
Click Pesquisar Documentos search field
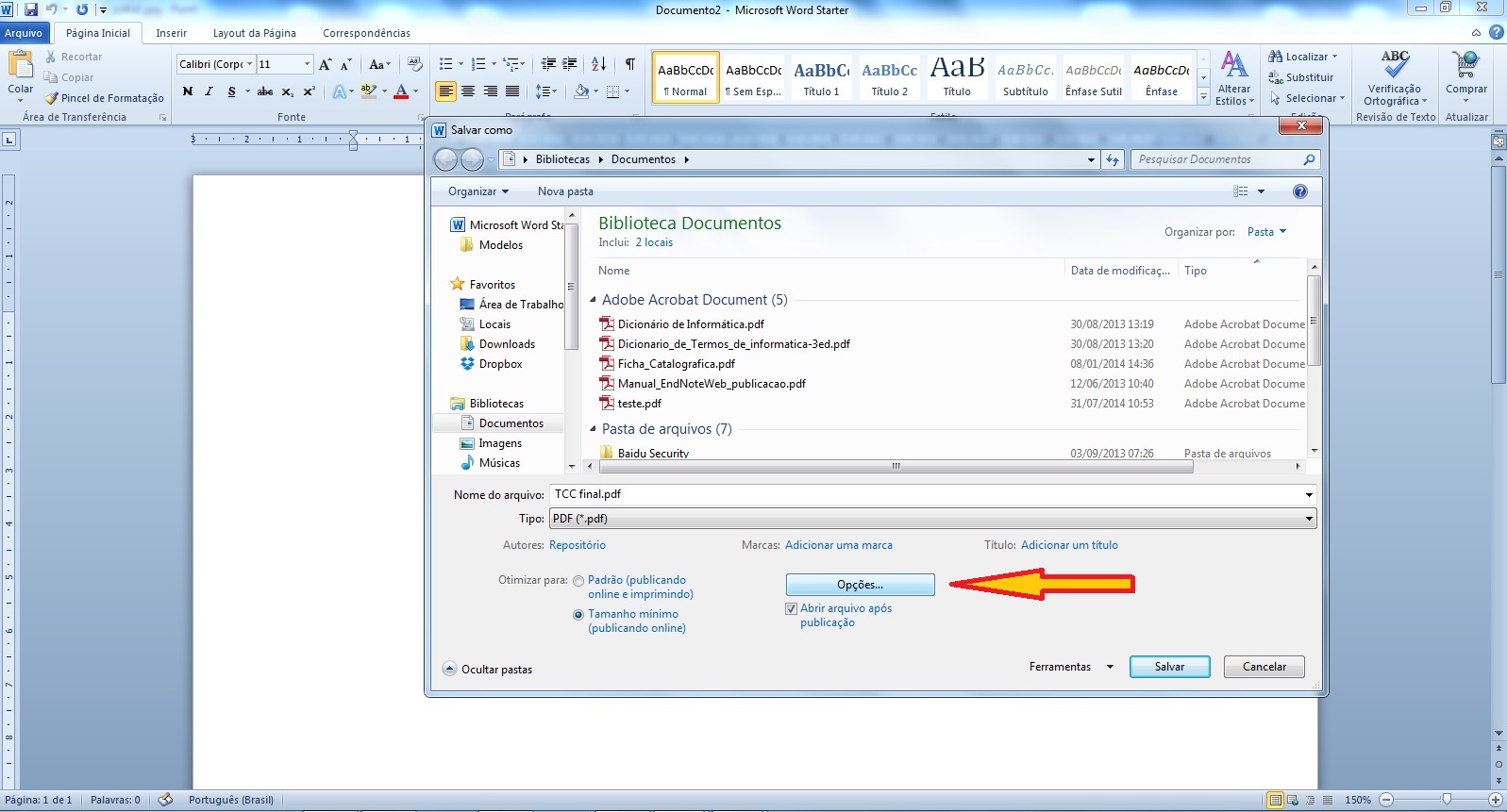coord(1224,159)
